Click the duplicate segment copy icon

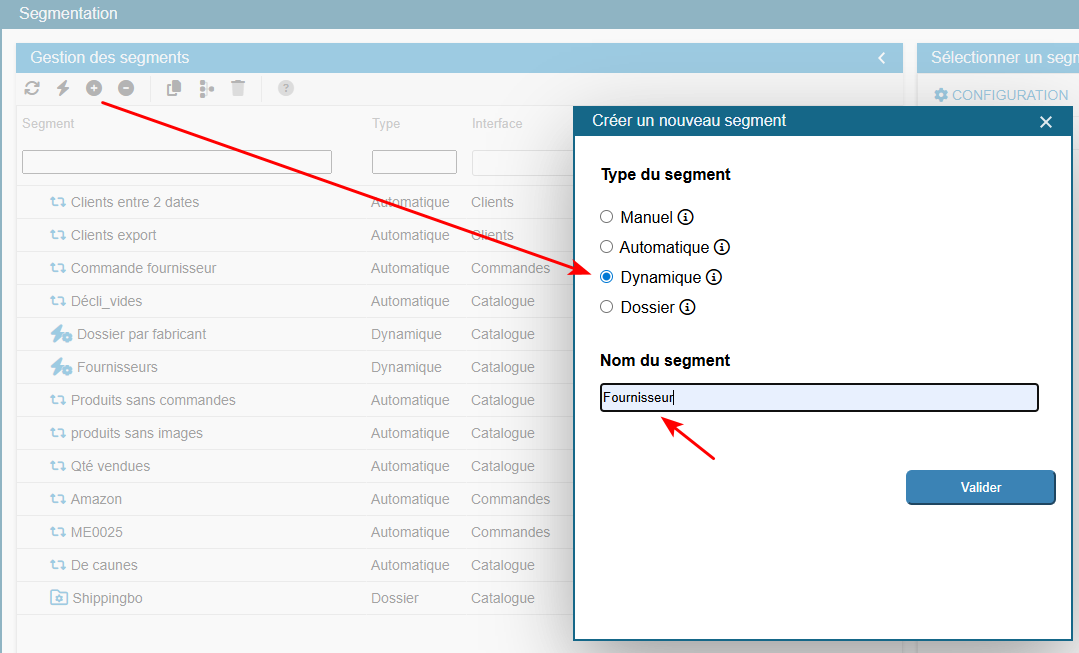174,88
